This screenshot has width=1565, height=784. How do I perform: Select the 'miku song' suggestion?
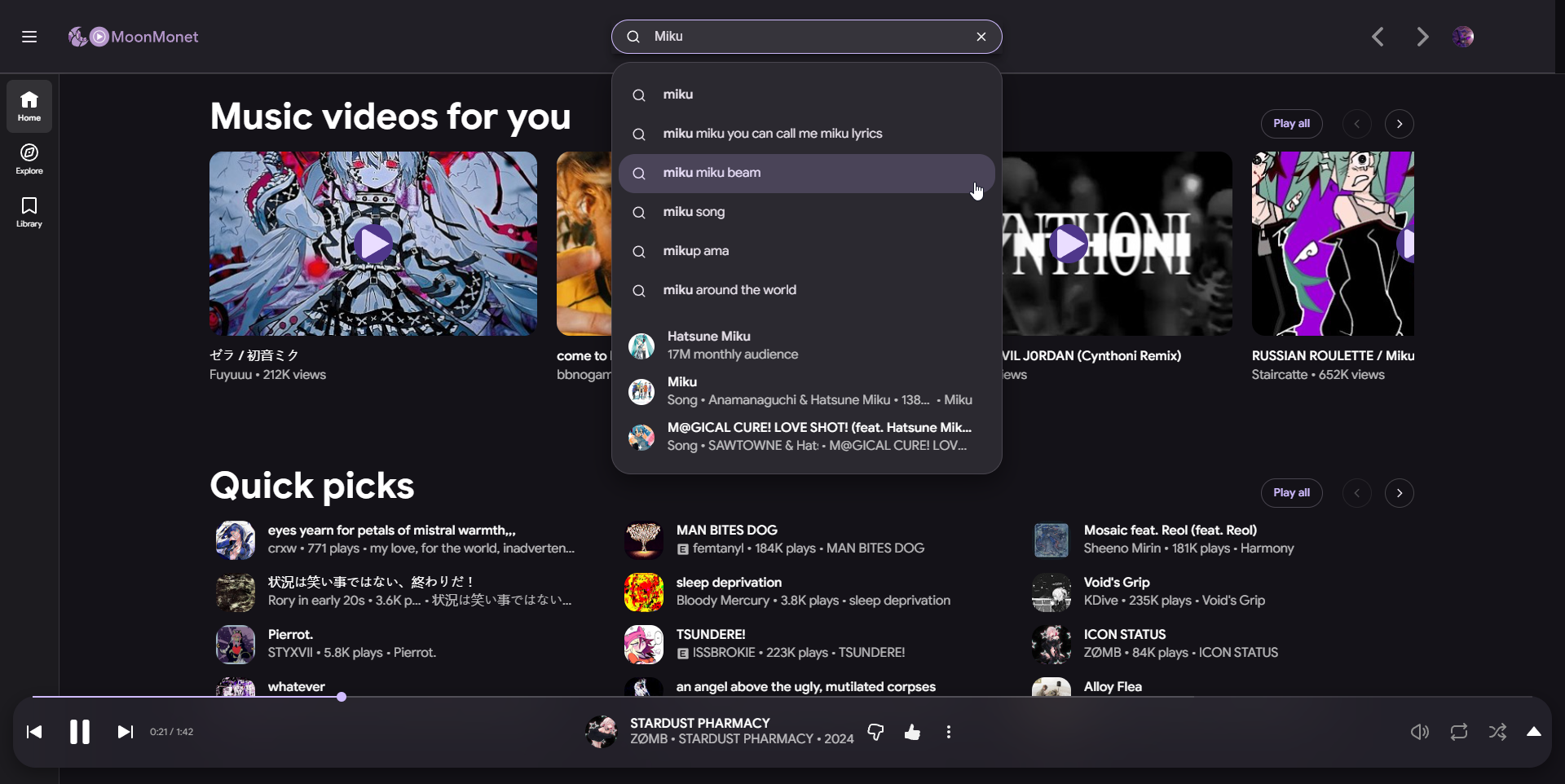point(807,212)
